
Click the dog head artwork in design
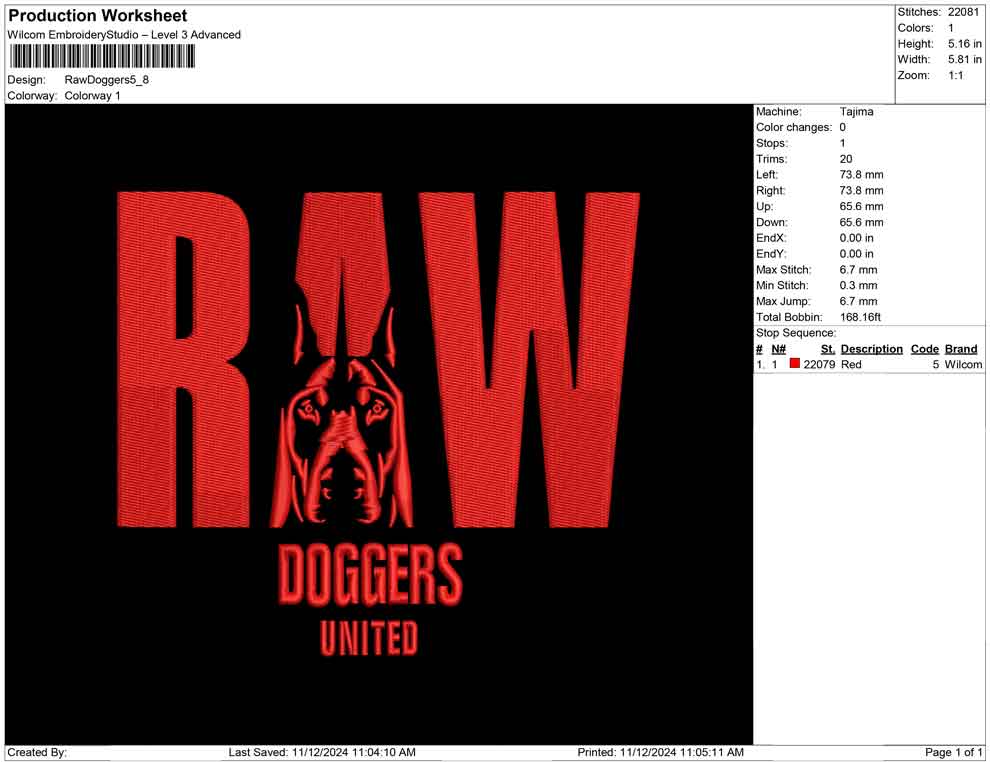point(342,417)
